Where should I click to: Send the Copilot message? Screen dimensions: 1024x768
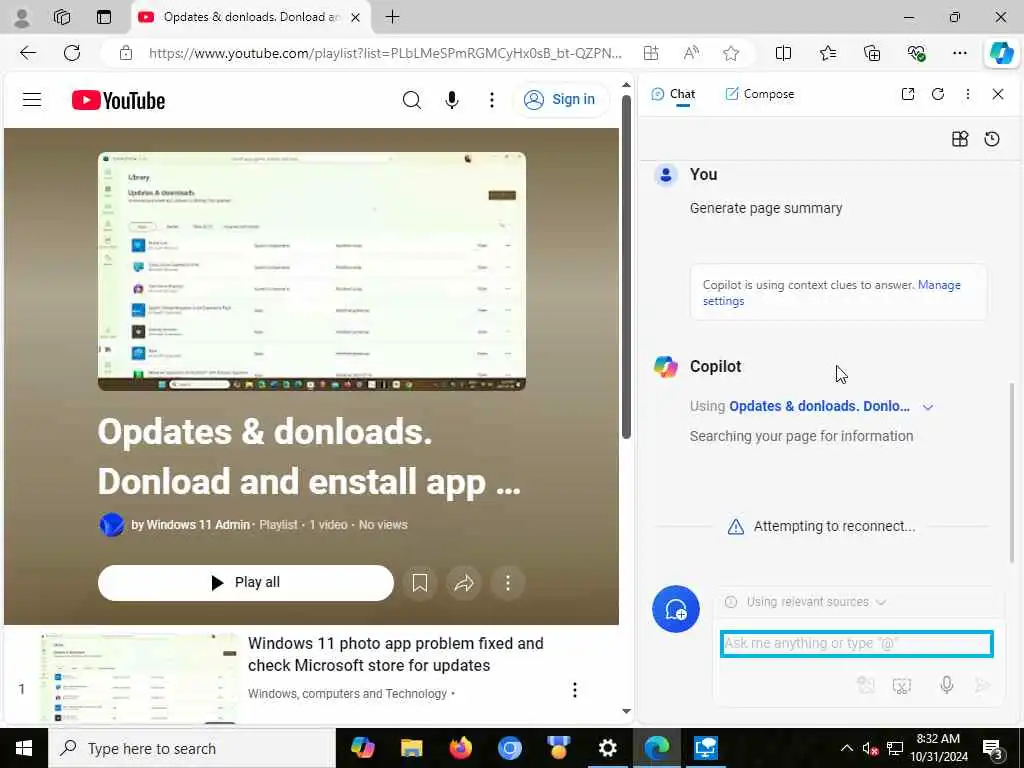pos(982,684)
